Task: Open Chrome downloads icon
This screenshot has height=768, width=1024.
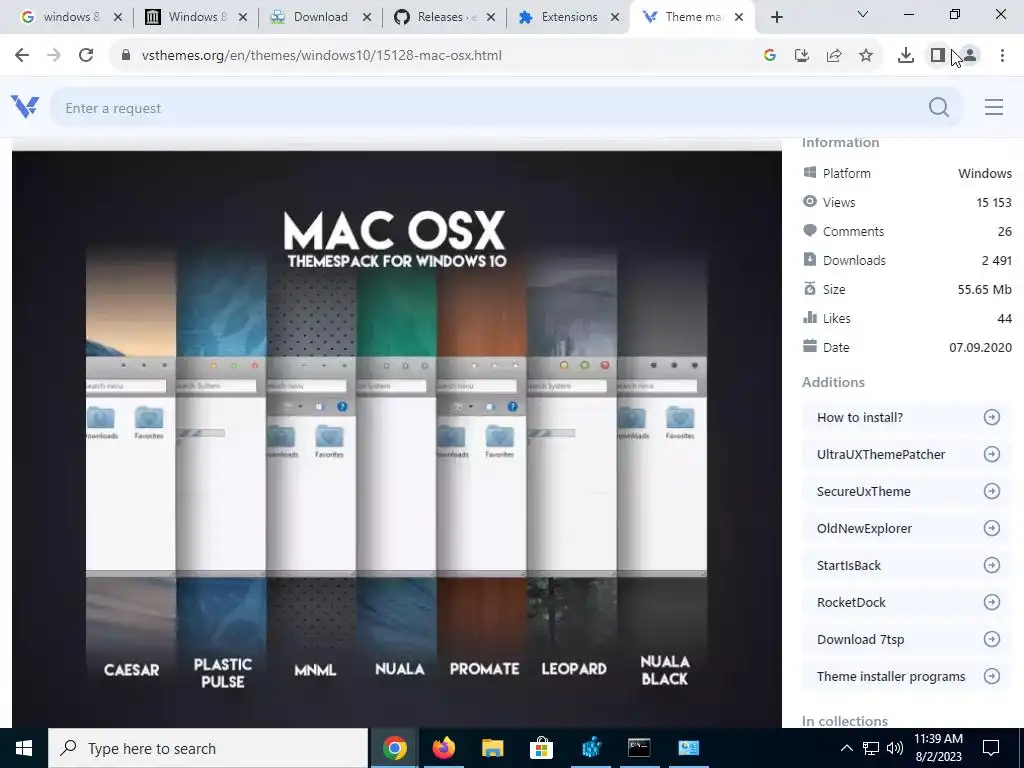Action: tap(906, 56)
